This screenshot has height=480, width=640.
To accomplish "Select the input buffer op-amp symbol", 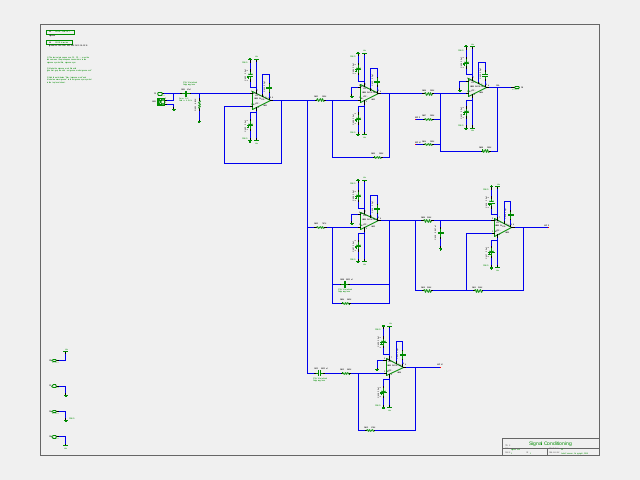I will click(261, 100).
